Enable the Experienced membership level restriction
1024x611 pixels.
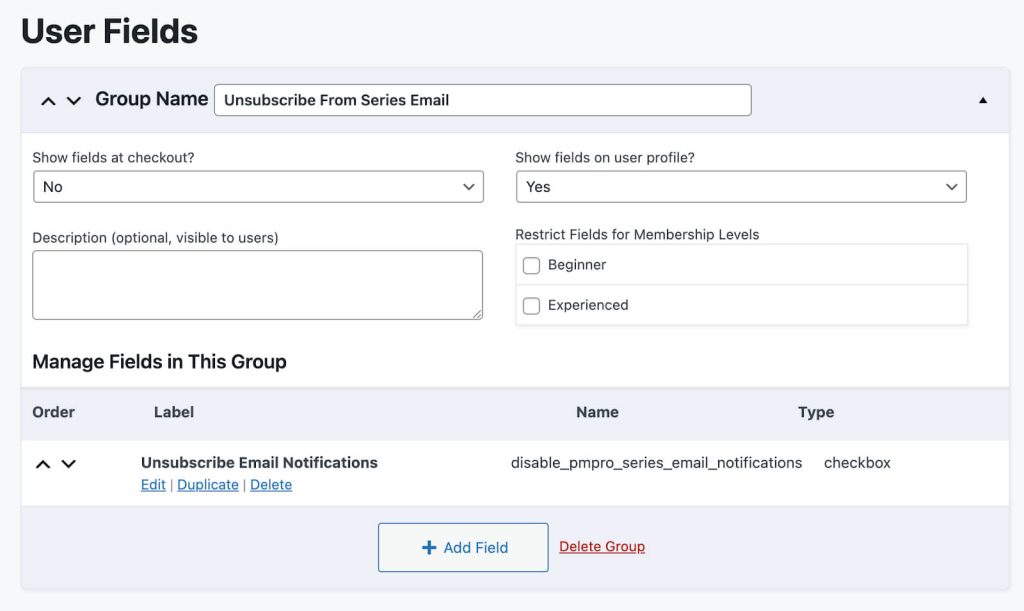tap(531, 305)
